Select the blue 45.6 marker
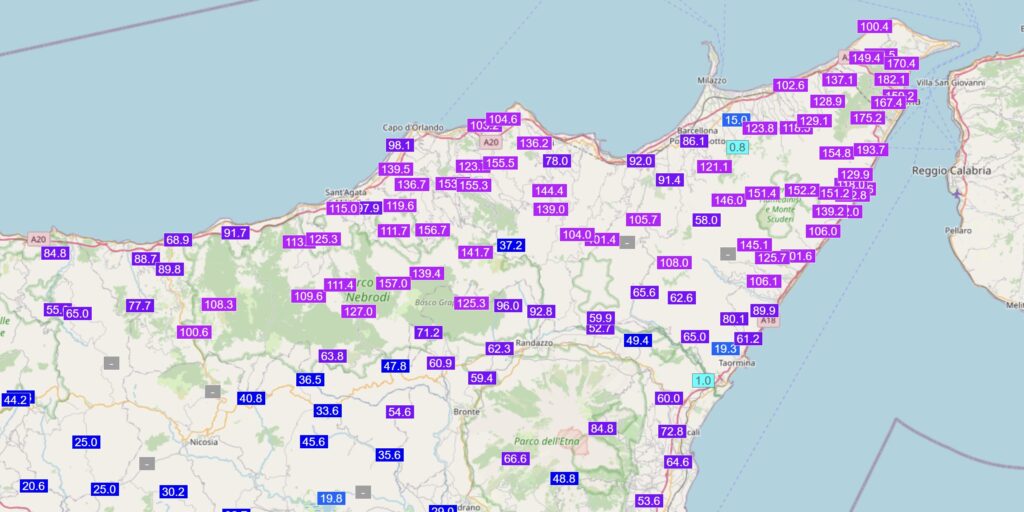Image resolution: width=1024 pixels, height=512 pixels. pos(313,441)
